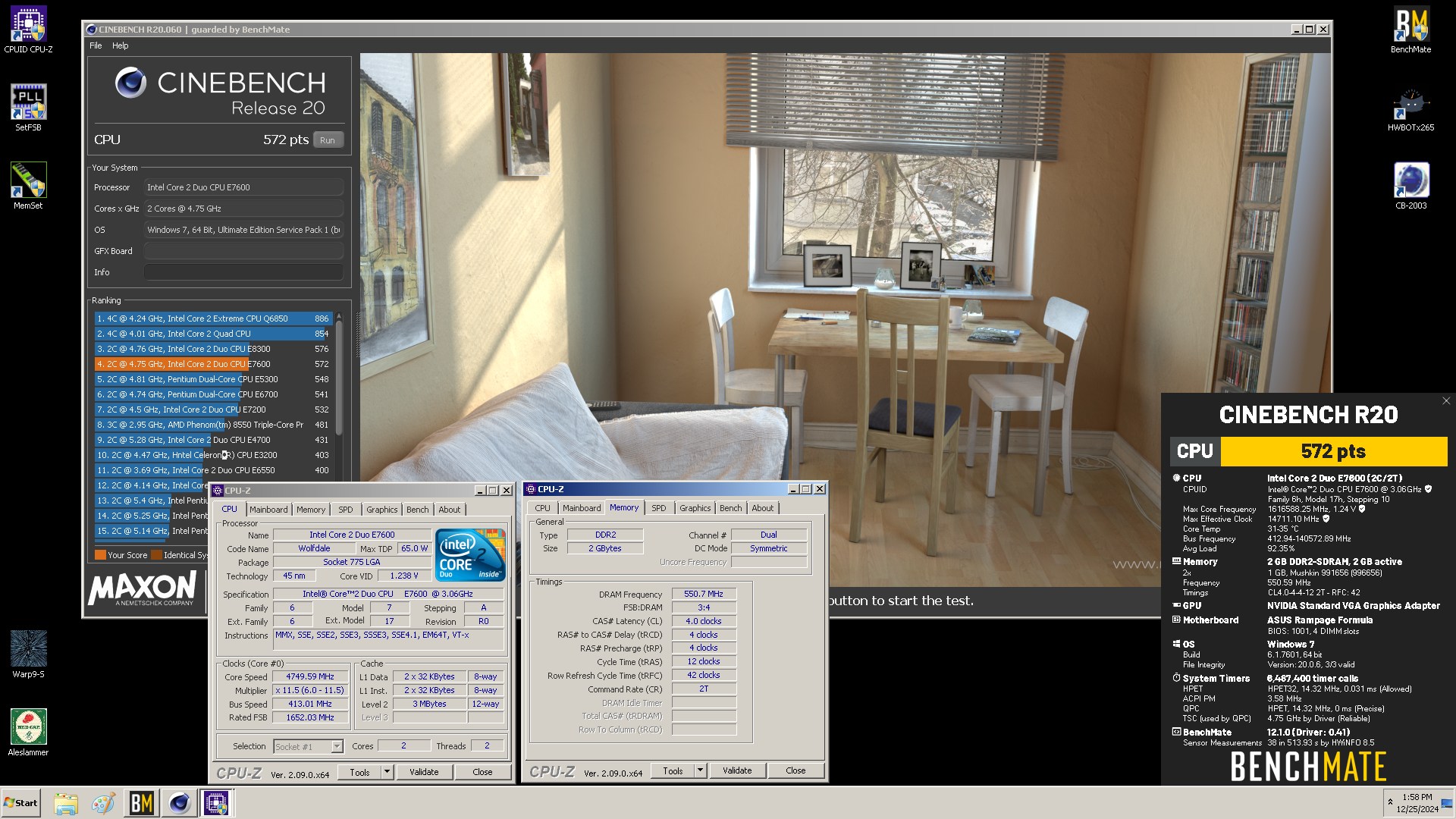Click the Identical System legend swatch
The width and height of the screenshot is (1456, 819).
coord(156,555)
